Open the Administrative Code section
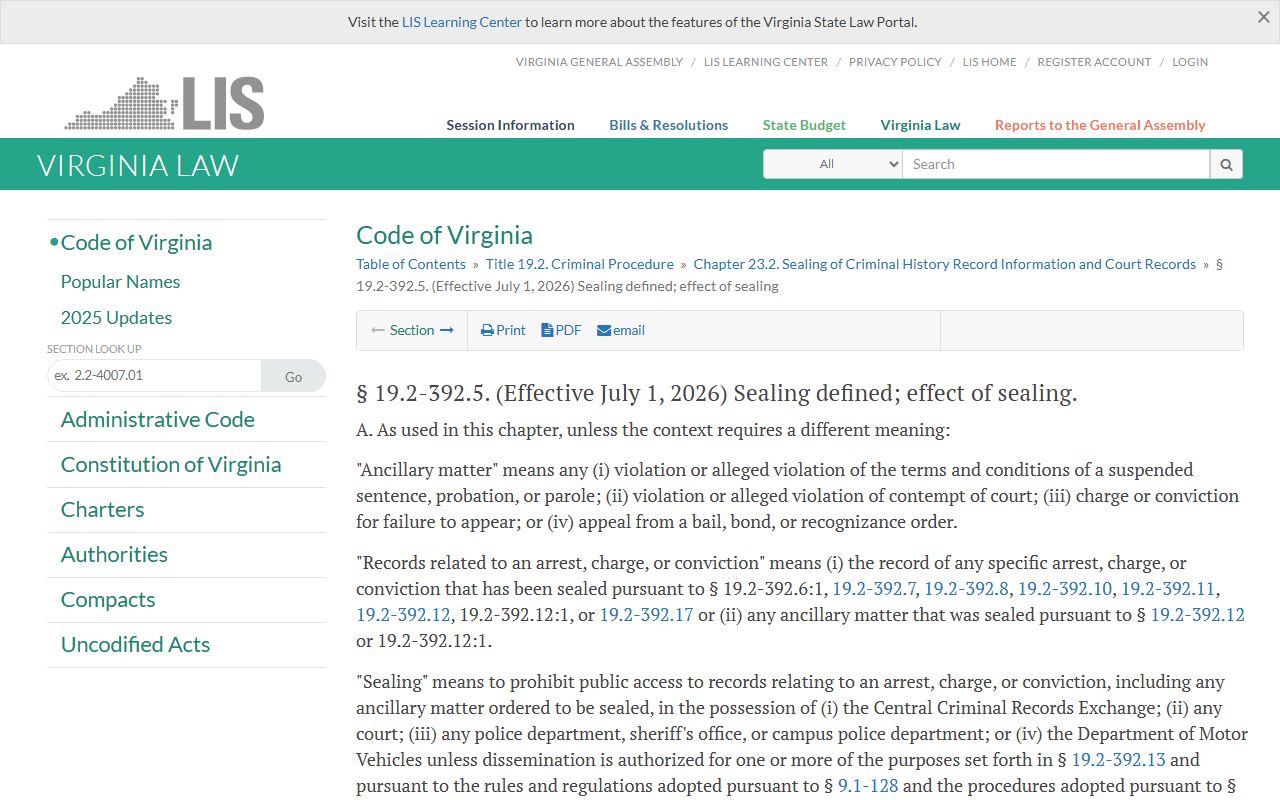The width and height of the screenshot is (1280, 800). (x=158, y=420)
